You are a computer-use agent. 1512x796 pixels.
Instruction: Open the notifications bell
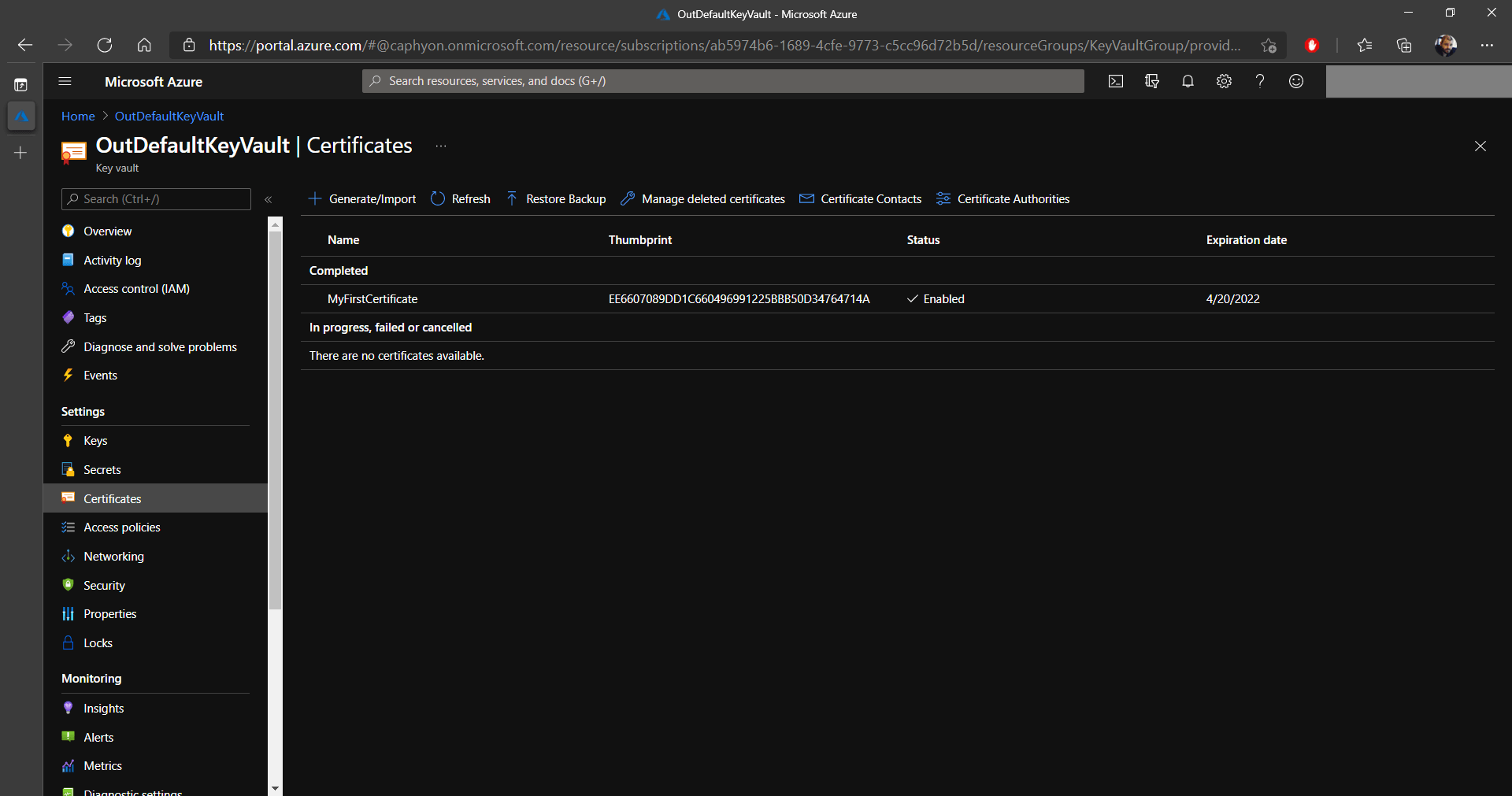click(x=1188, y=81)
